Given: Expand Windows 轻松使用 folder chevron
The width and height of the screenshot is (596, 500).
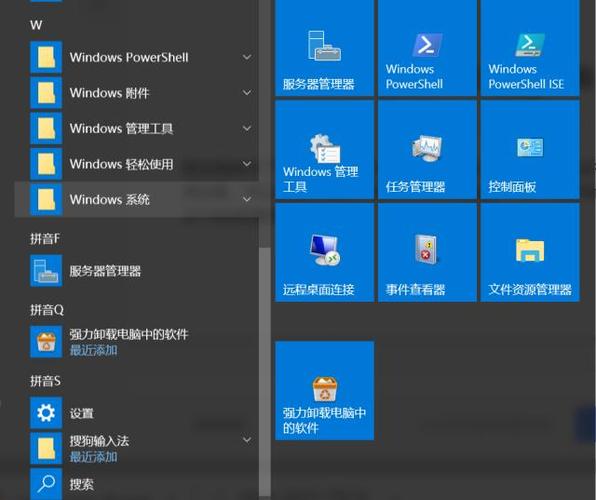Looking at the screenshot, I should pyautogui.click(x=247, y=164).
